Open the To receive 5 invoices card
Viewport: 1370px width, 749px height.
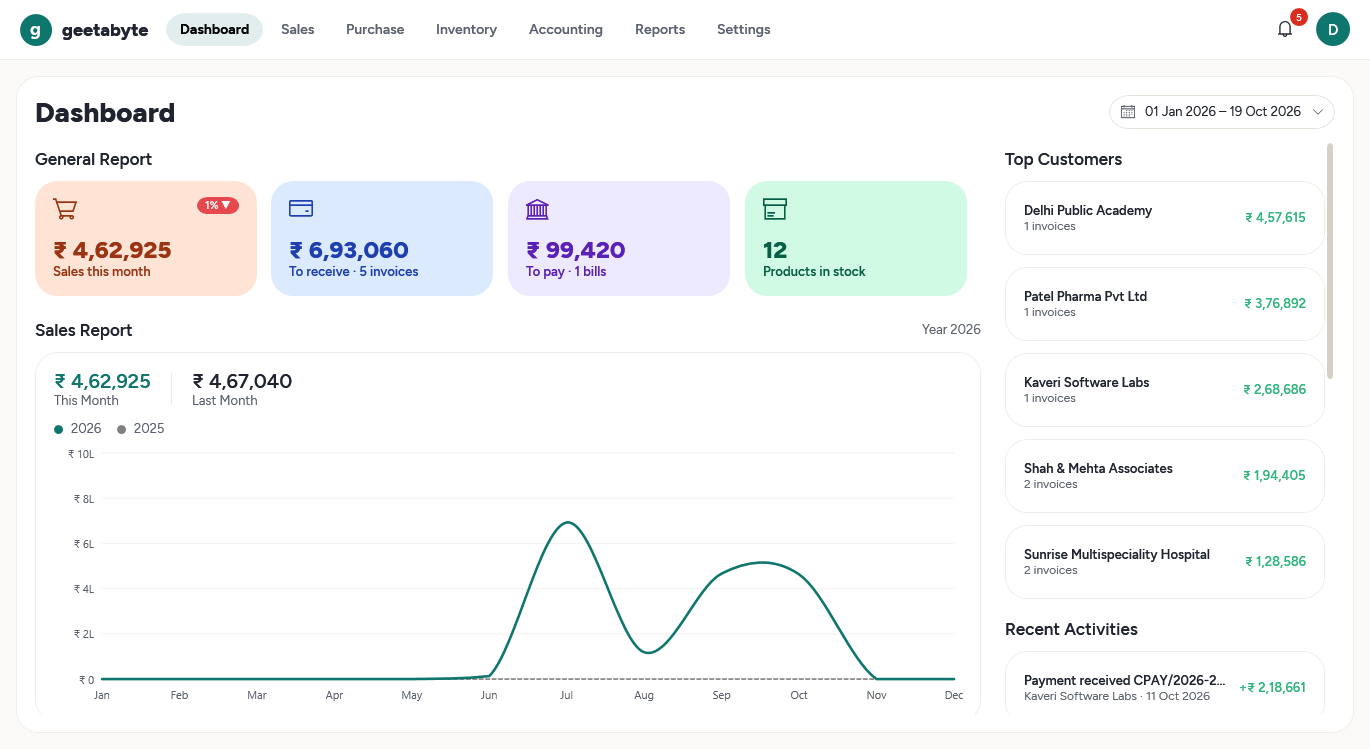coord(382,238)
